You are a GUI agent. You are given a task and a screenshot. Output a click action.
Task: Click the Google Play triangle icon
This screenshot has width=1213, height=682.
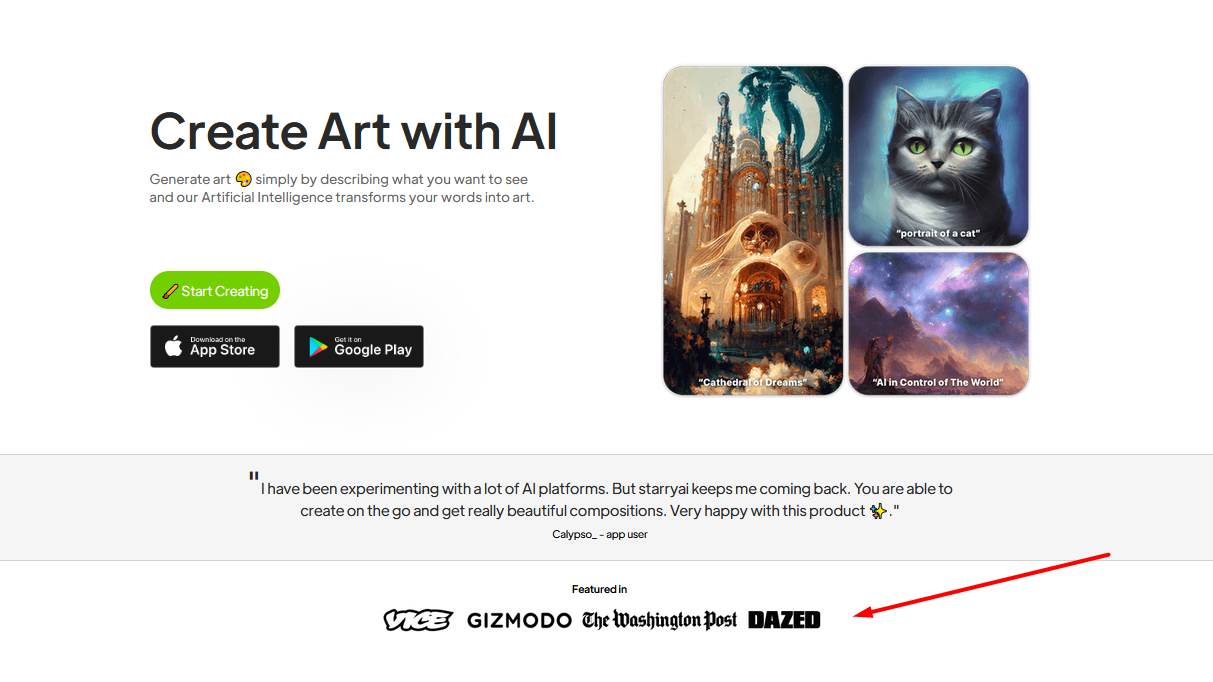pos(318,347)
